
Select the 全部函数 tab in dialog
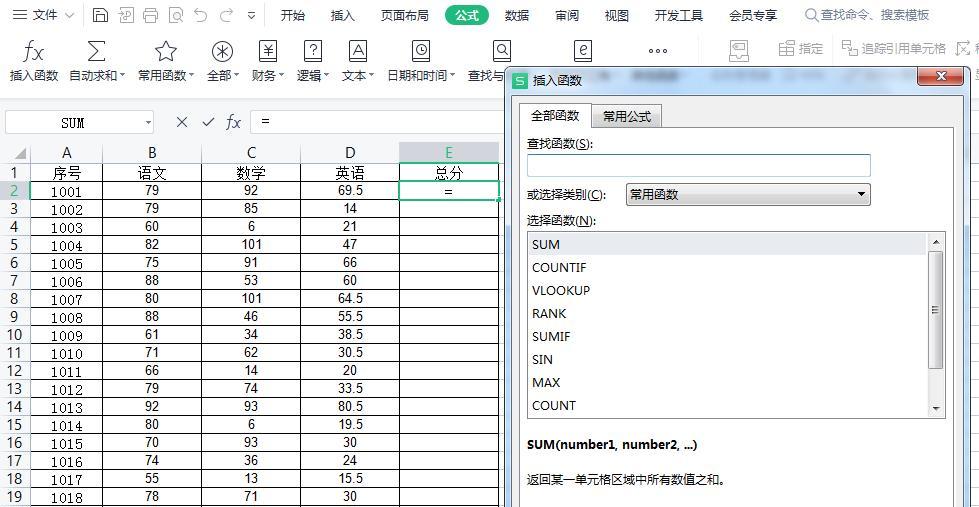pos(555,116)
